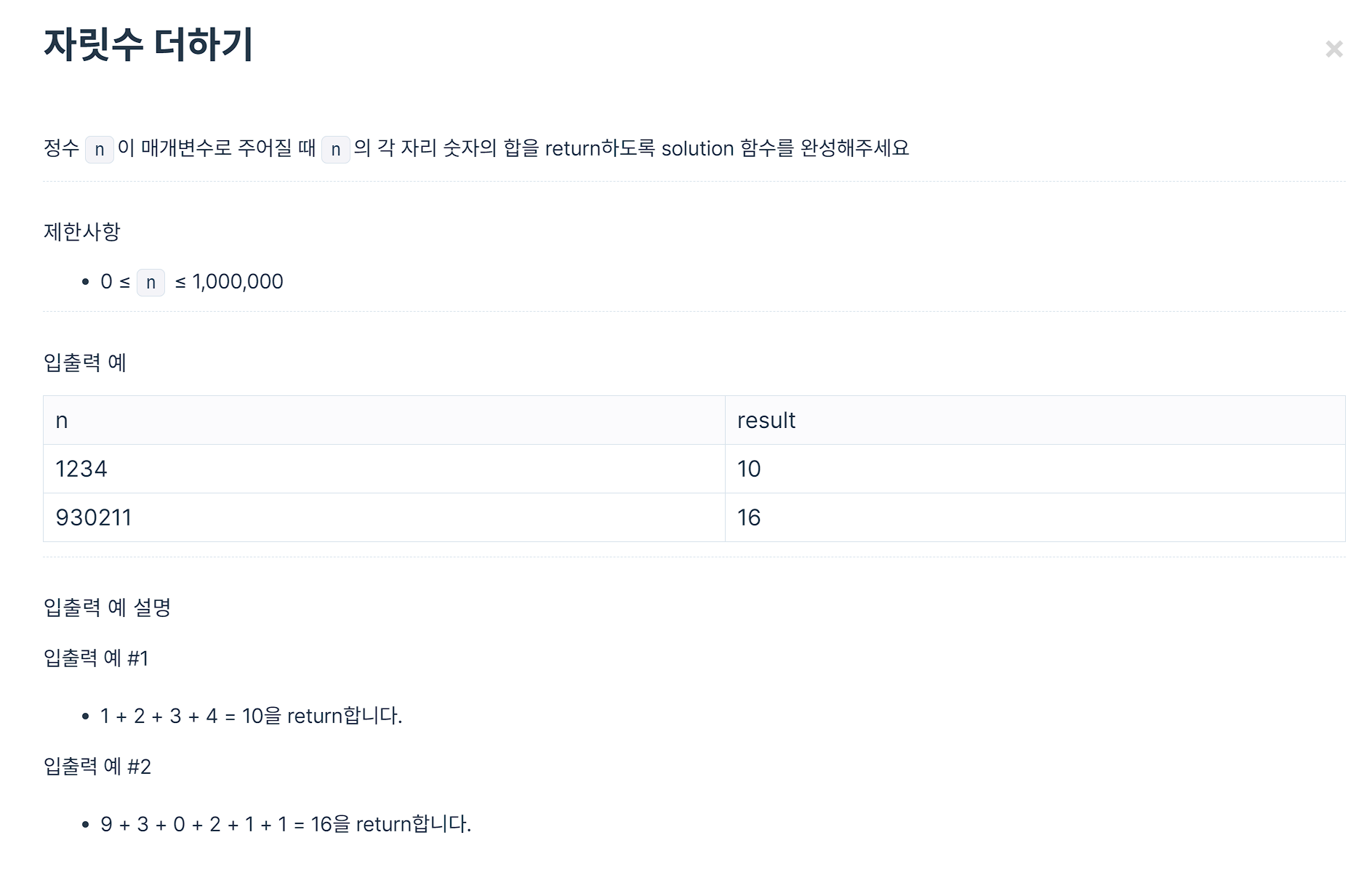
Task: Click the n column header cell
Action: coord(384,420)
